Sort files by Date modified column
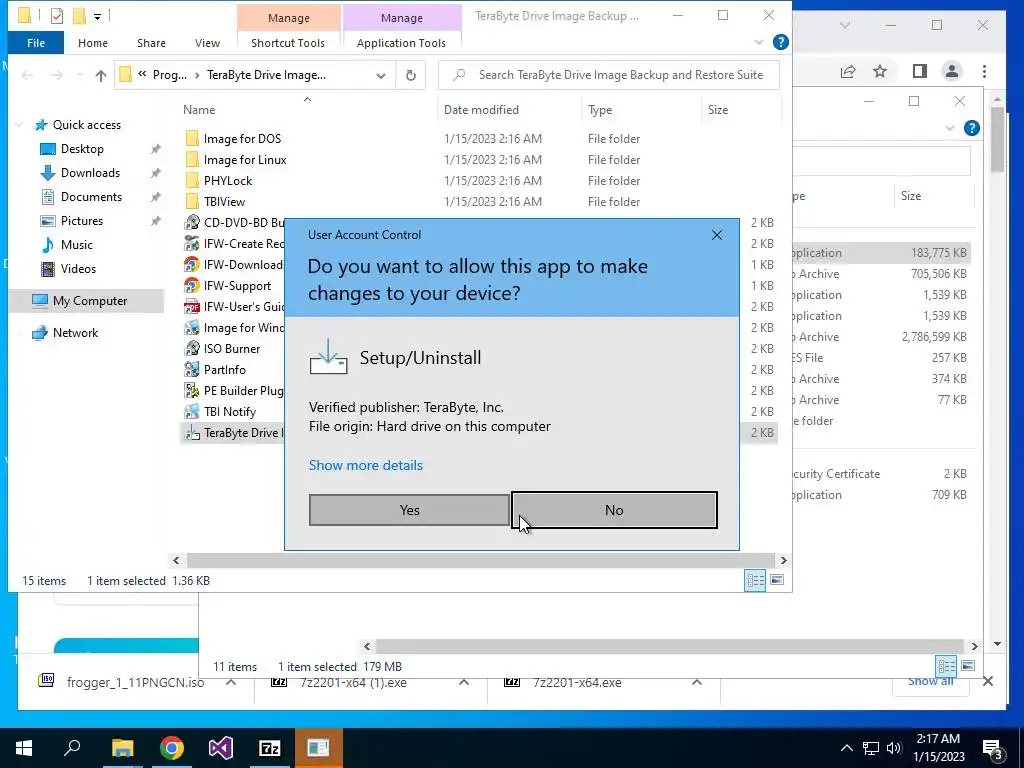Viewport: 1024px width, 768px height. 481,110
